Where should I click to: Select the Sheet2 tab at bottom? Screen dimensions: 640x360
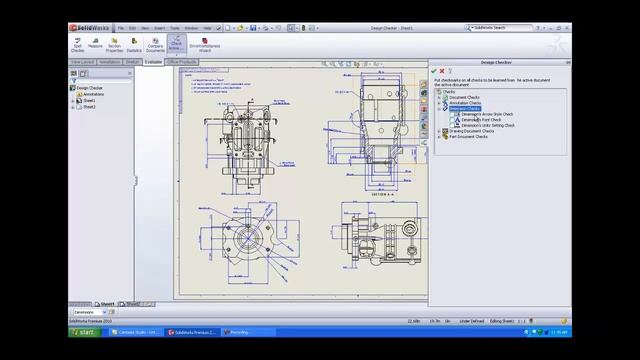coord(130,304)
